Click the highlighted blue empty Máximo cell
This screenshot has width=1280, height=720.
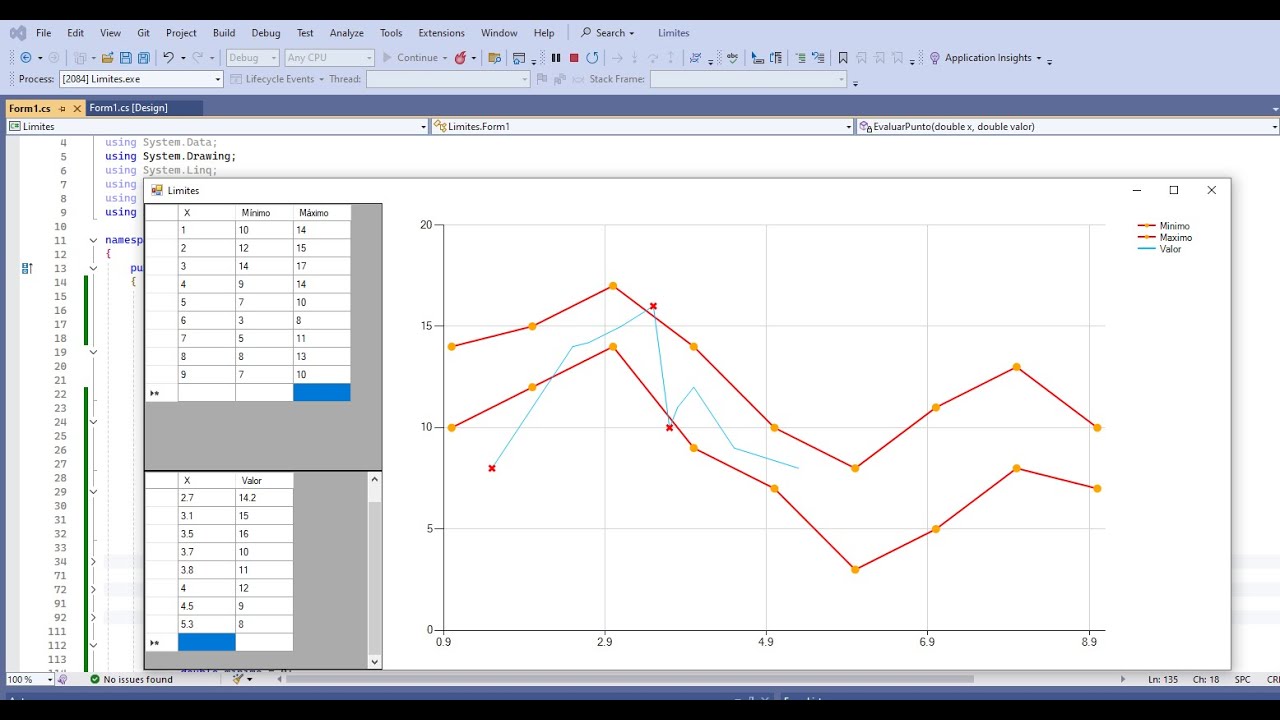point(322,393)
